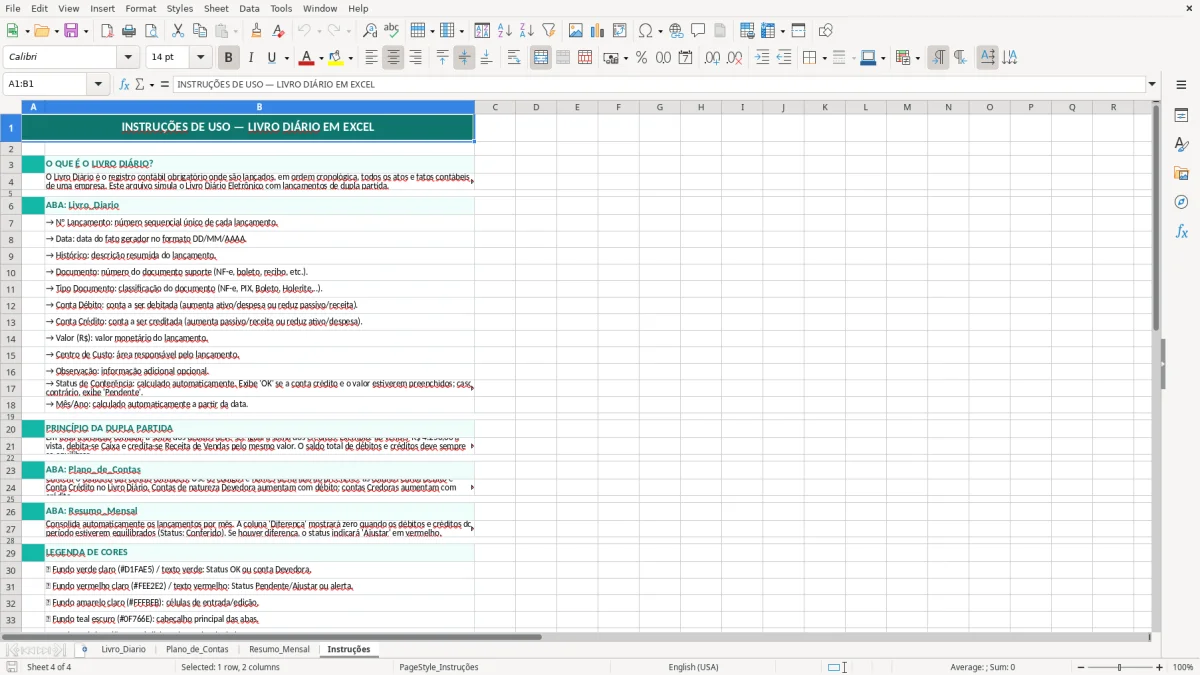Click the Sheet 4 of 4 indicator

coord(49,667)
